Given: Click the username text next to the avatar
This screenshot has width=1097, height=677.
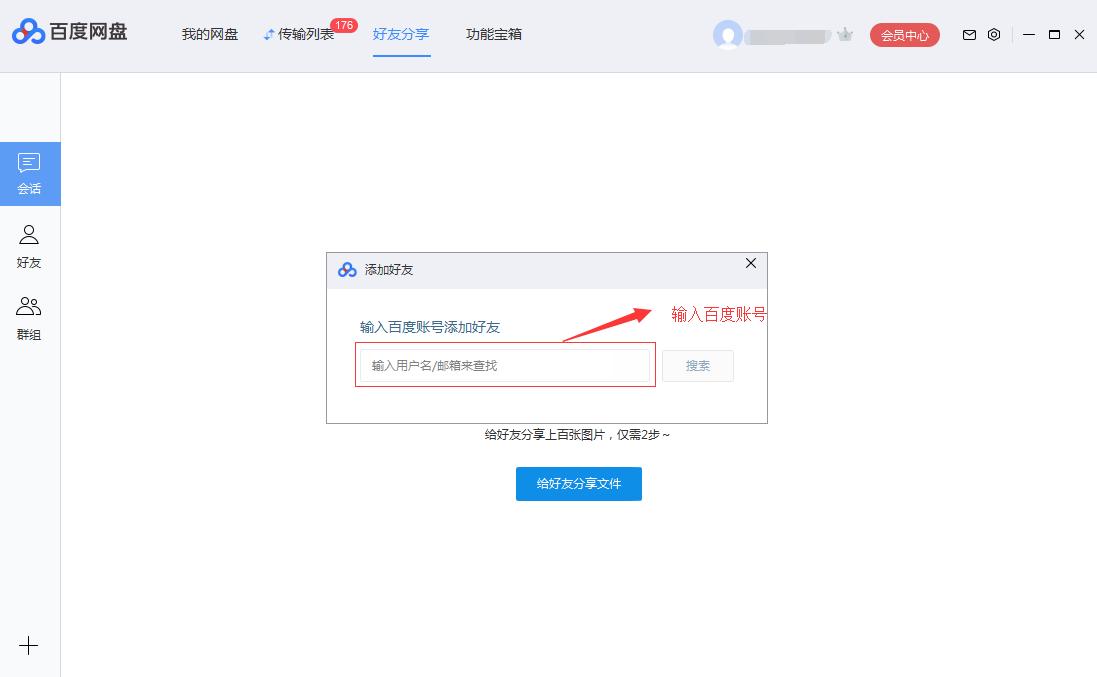Looking at the screenshot, I should click(785, 34).
